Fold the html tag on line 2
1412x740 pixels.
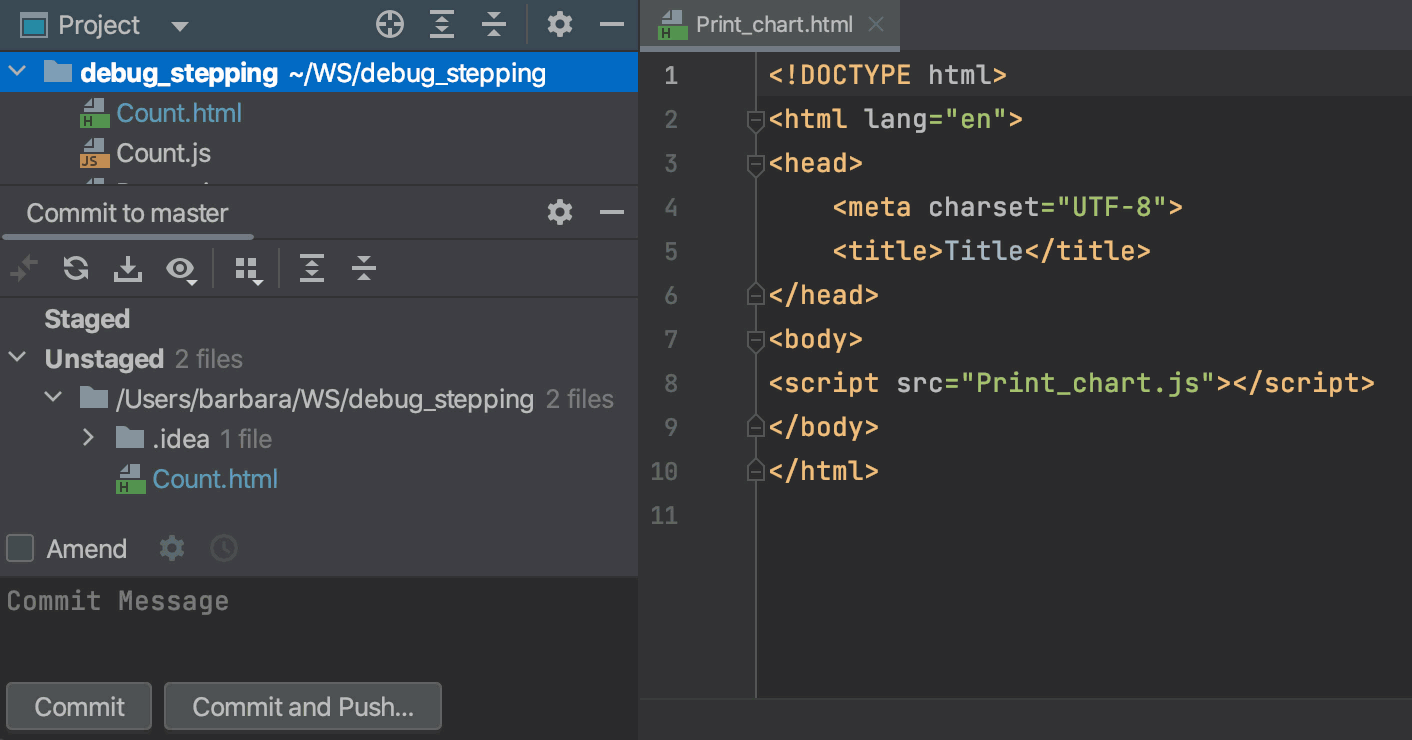tap(756, 121)
